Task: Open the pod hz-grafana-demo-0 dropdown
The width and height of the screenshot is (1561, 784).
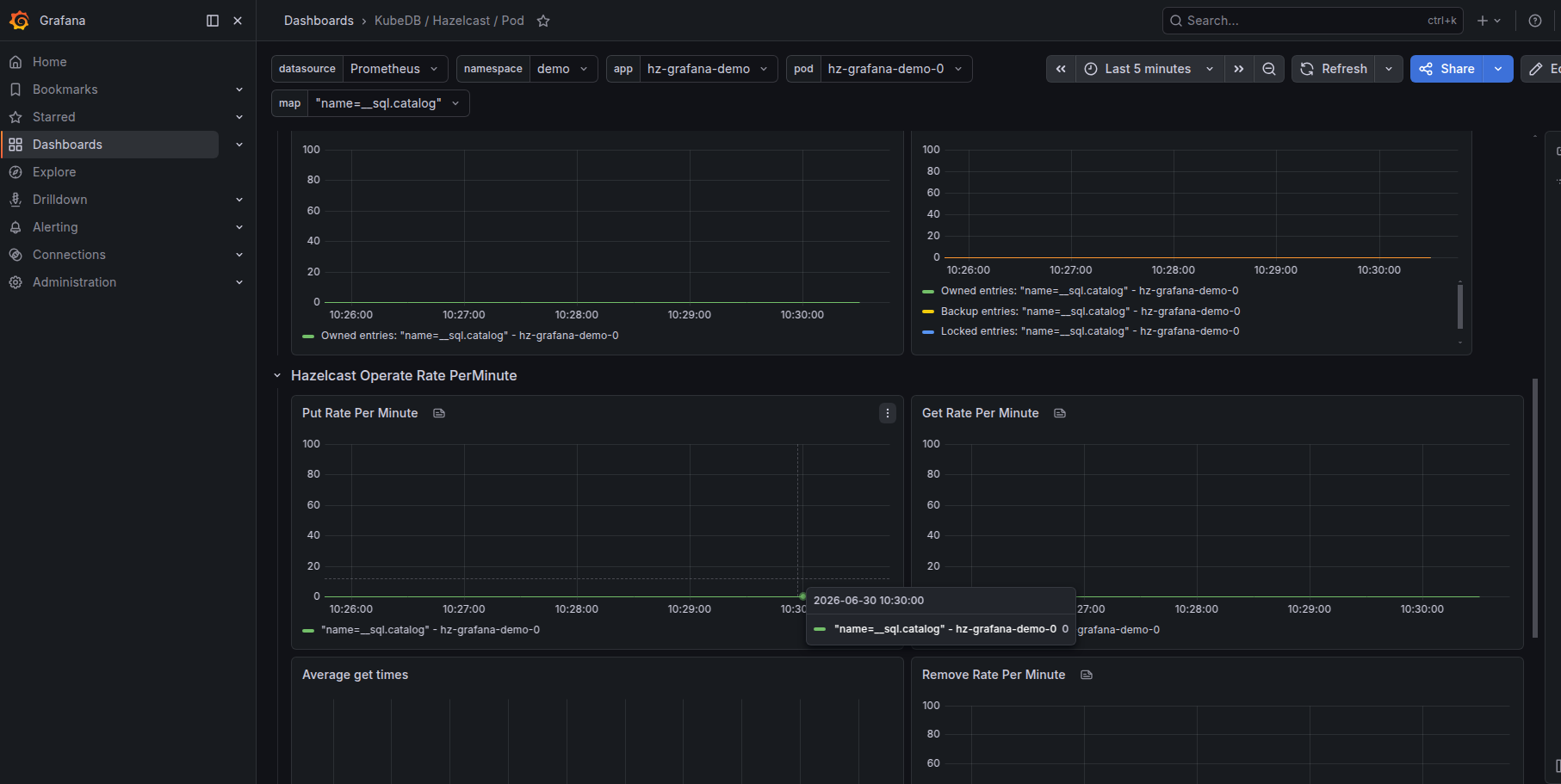Action: (895, 69)
